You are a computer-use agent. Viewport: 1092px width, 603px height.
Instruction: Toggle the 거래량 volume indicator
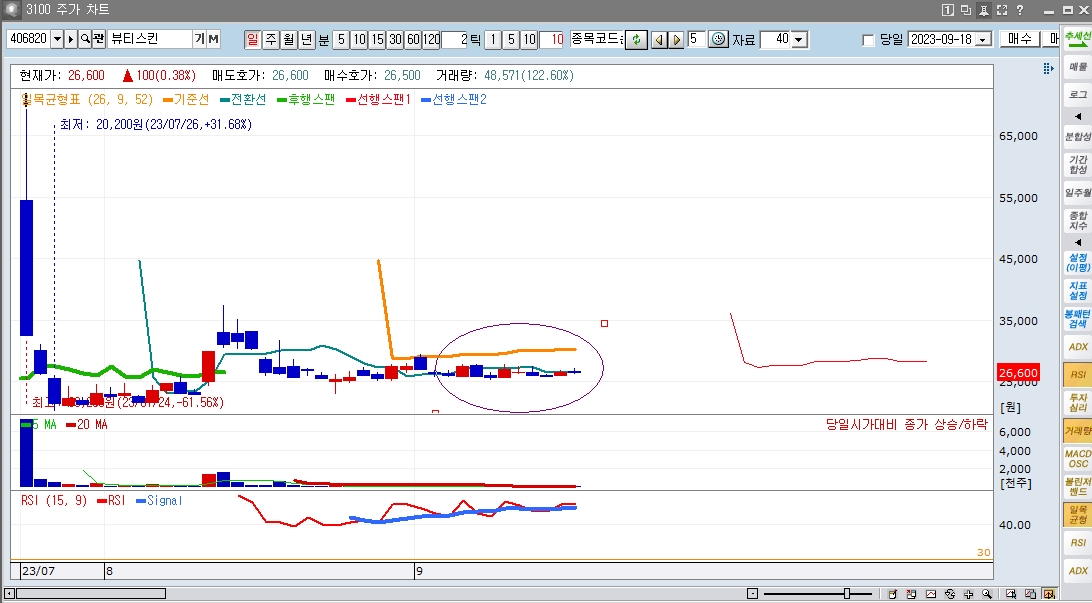(x=1078, y=431)
